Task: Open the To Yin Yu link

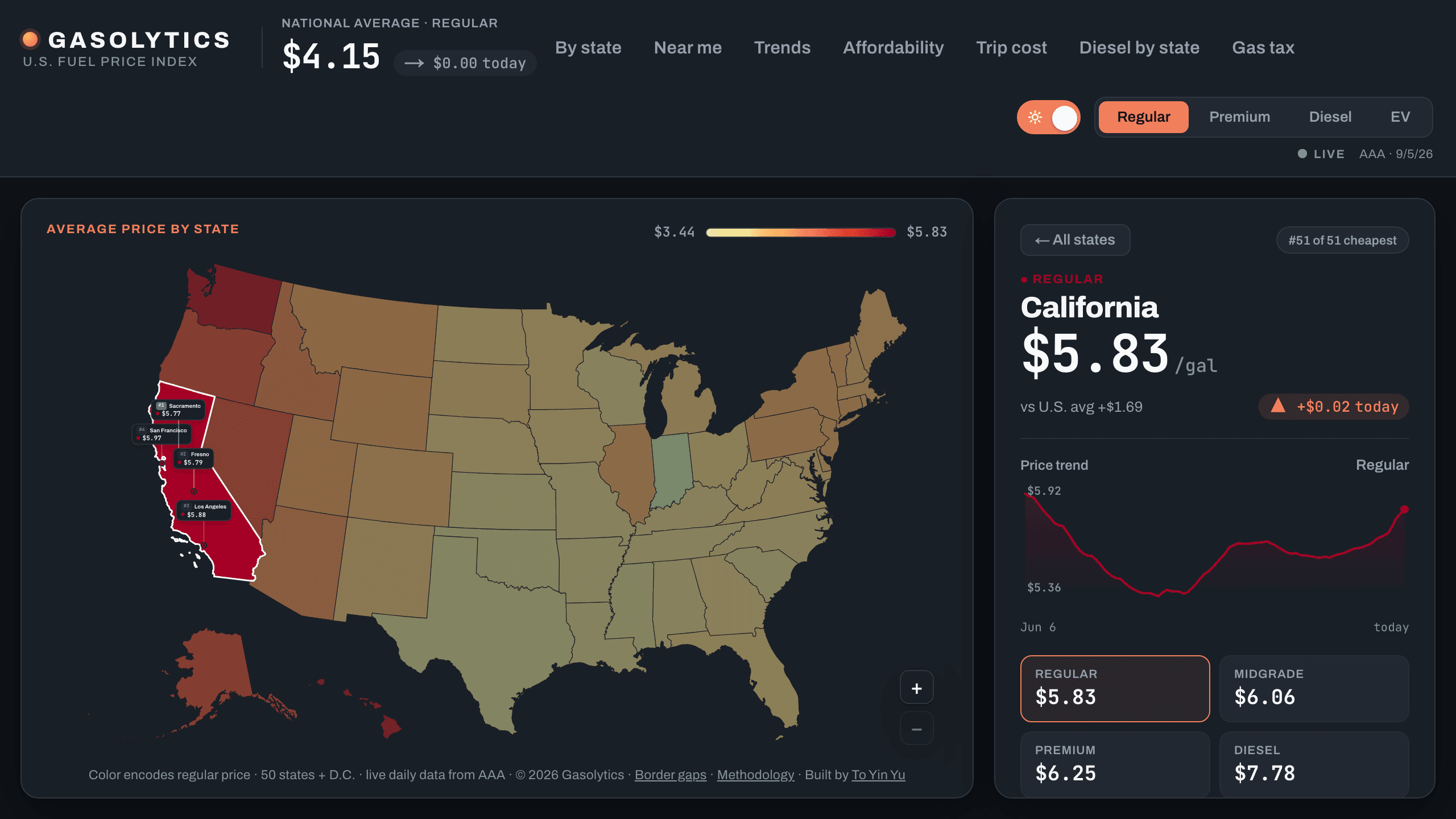Action: coord(878,775)
